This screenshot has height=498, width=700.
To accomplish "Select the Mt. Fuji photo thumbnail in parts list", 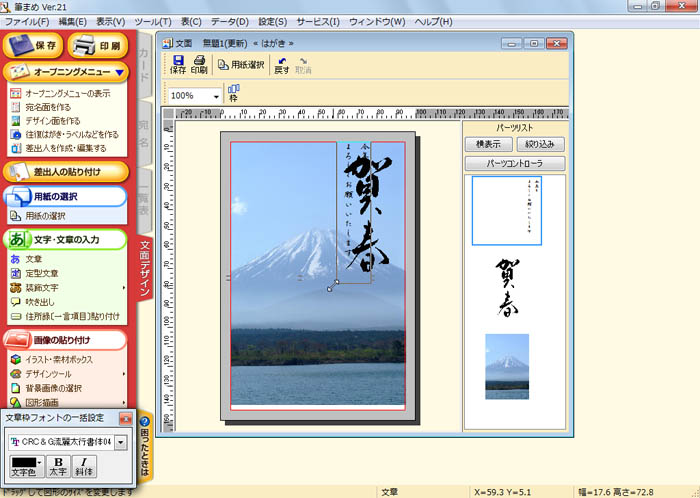I will [x=507, y=367].
